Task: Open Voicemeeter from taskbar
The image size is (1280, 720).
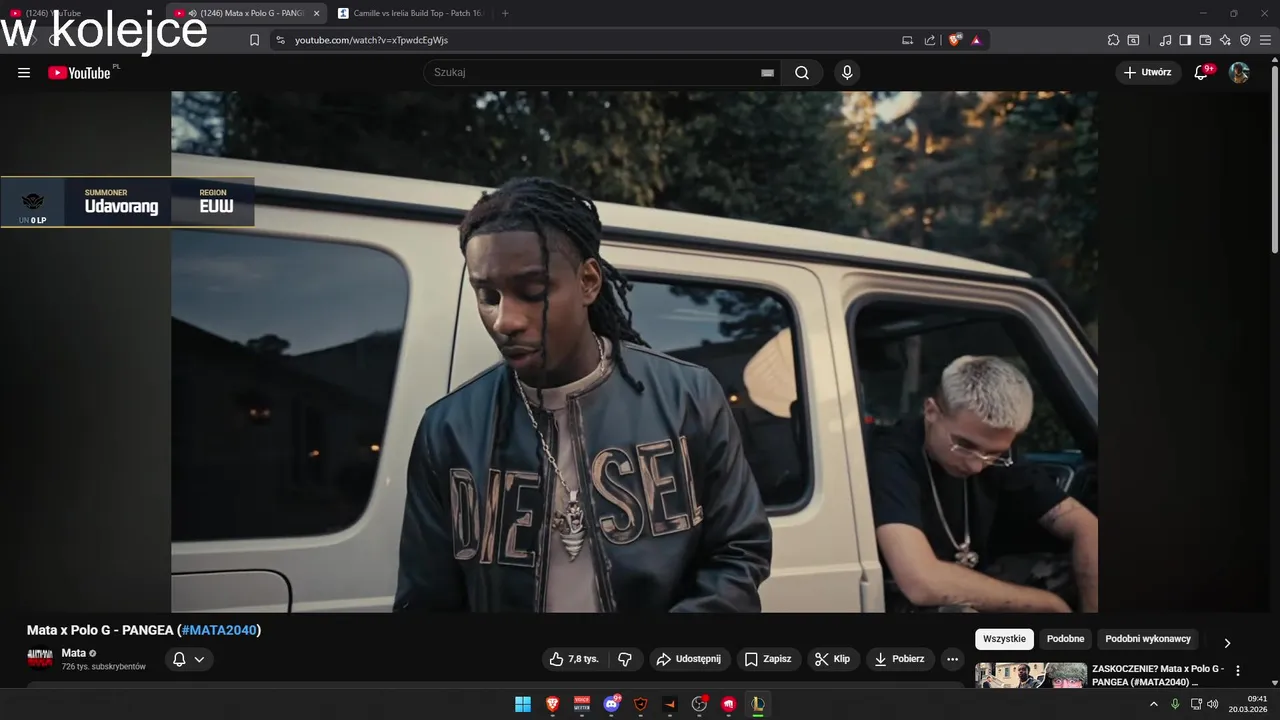Action: point(582,704)
